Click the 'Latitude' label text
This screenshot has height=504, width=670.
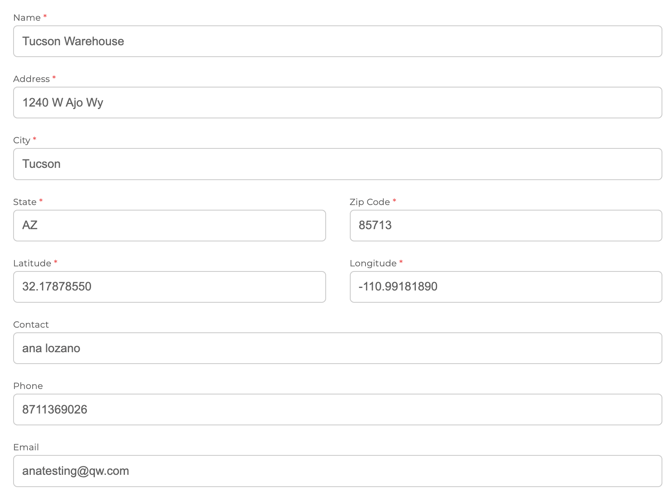pos(32,263)
